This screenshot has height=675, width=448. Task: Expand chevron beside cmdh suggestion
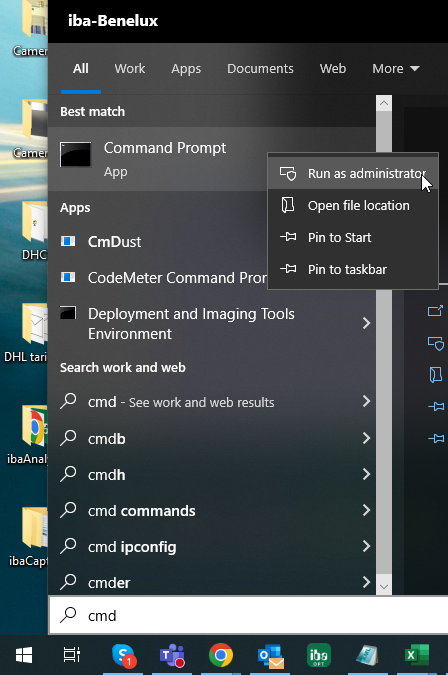point(366,474)
